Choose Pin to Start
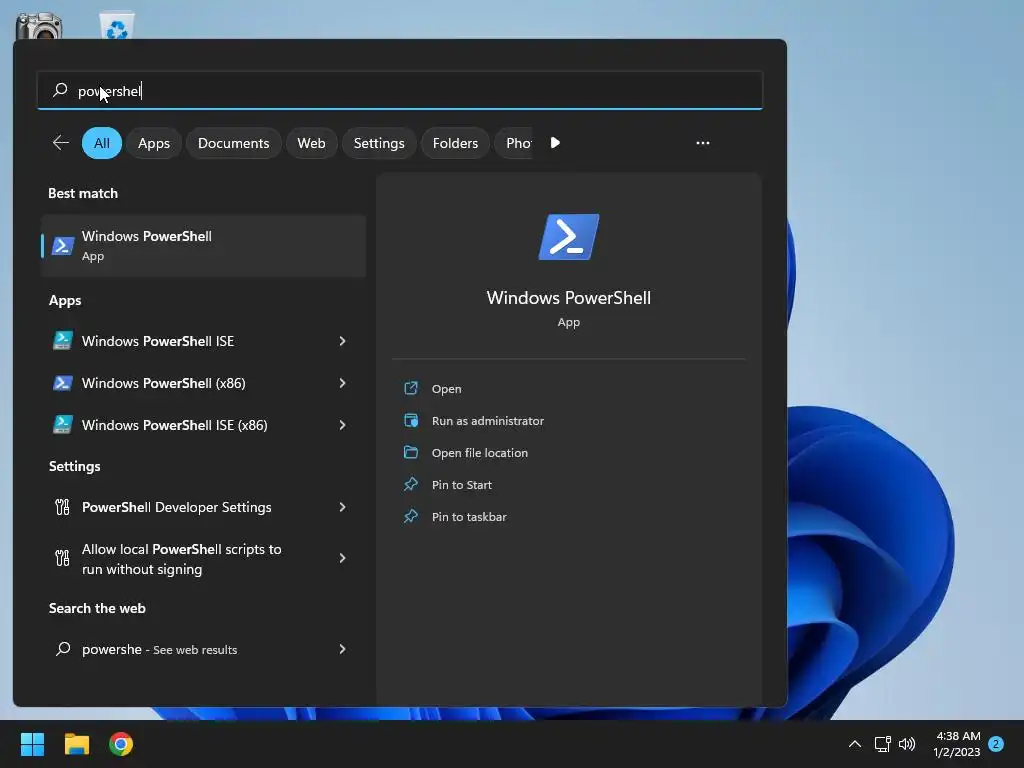This screenshot has height=768, width=1024. (x=461, y=485)
